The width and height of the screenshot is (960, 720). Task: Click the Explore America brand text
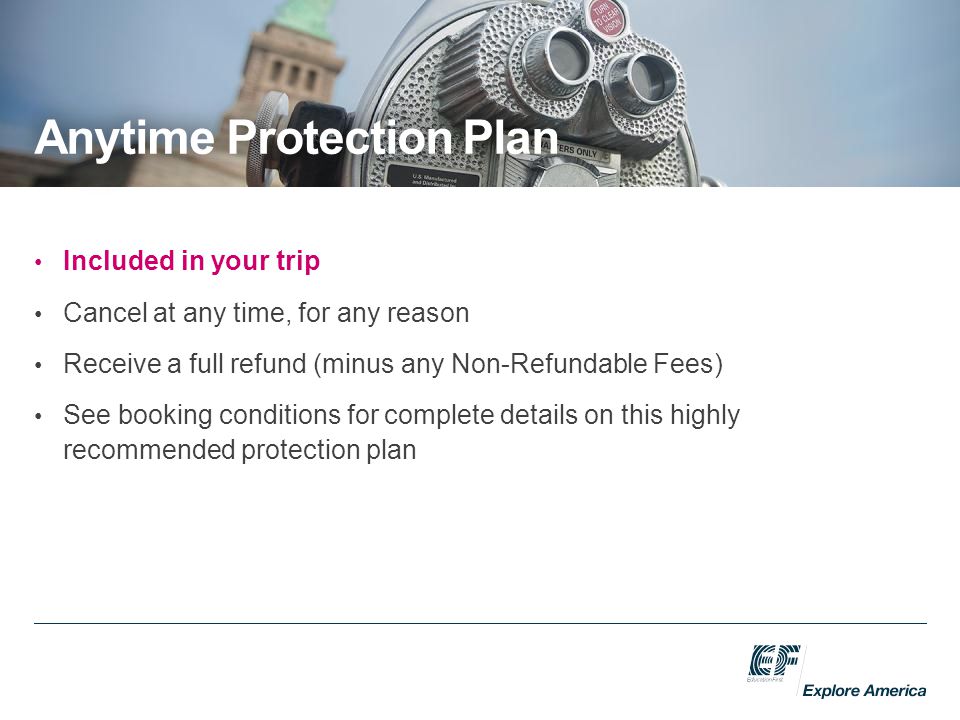click(864, 691)
